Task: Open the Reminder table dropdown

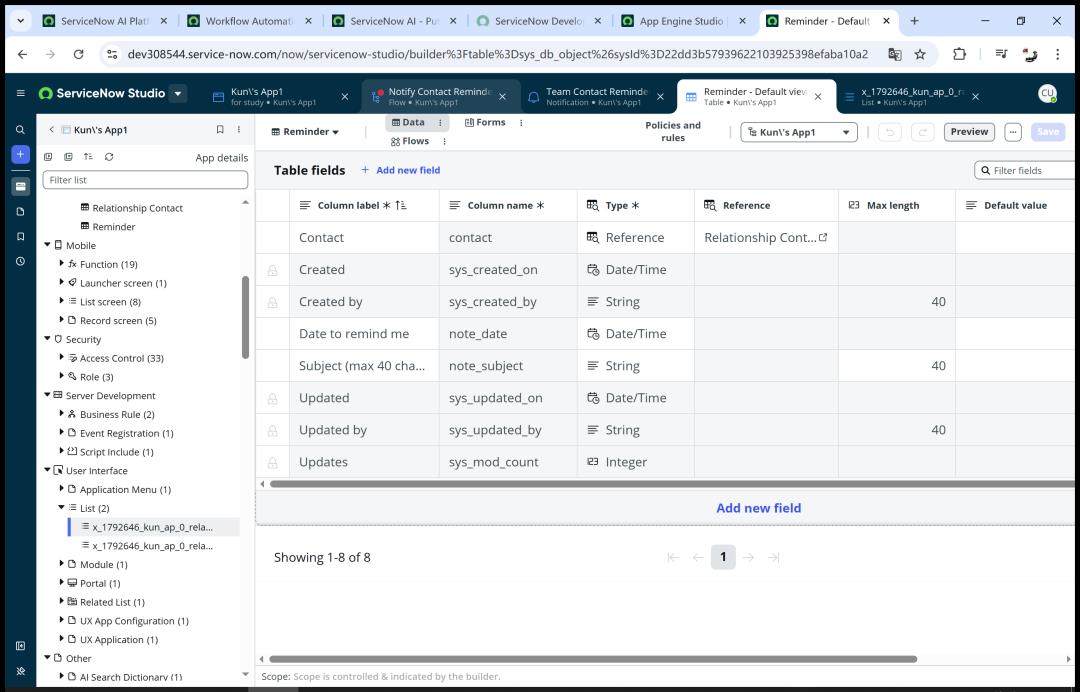Action: (x=305, y=132)
